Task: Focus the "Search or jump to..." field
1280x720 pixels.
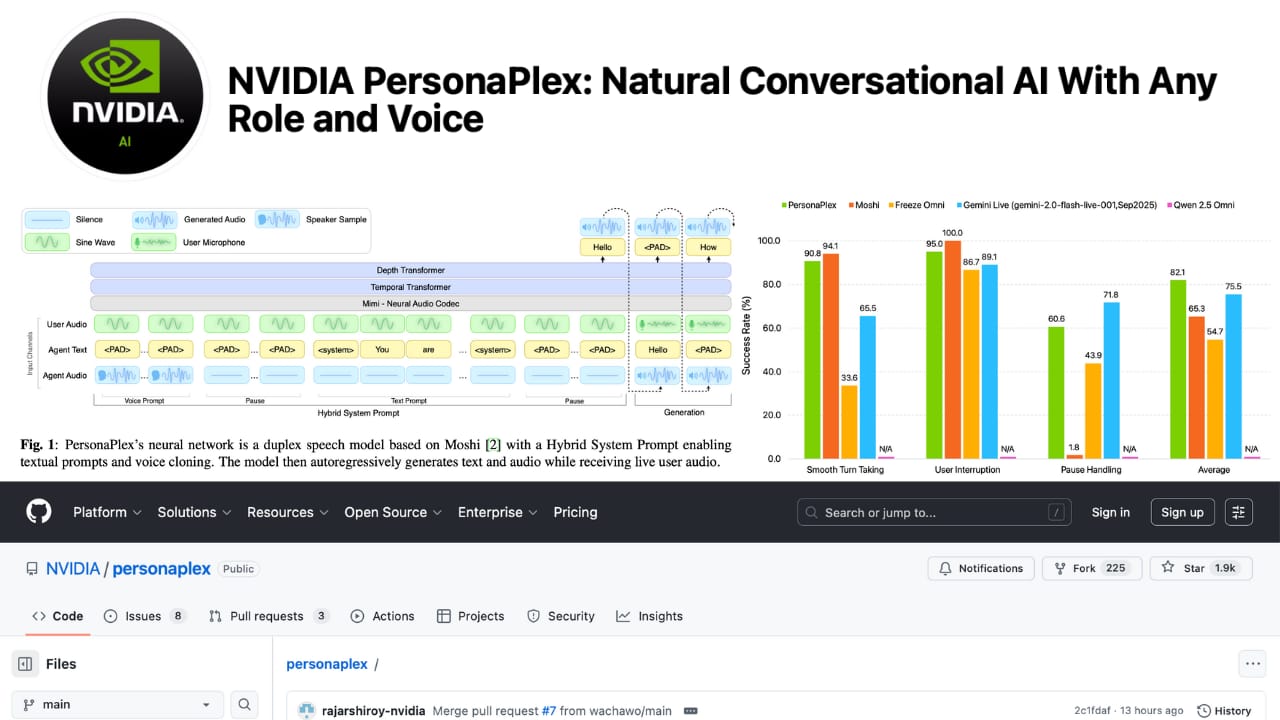Action: click(x=934, y=512)
